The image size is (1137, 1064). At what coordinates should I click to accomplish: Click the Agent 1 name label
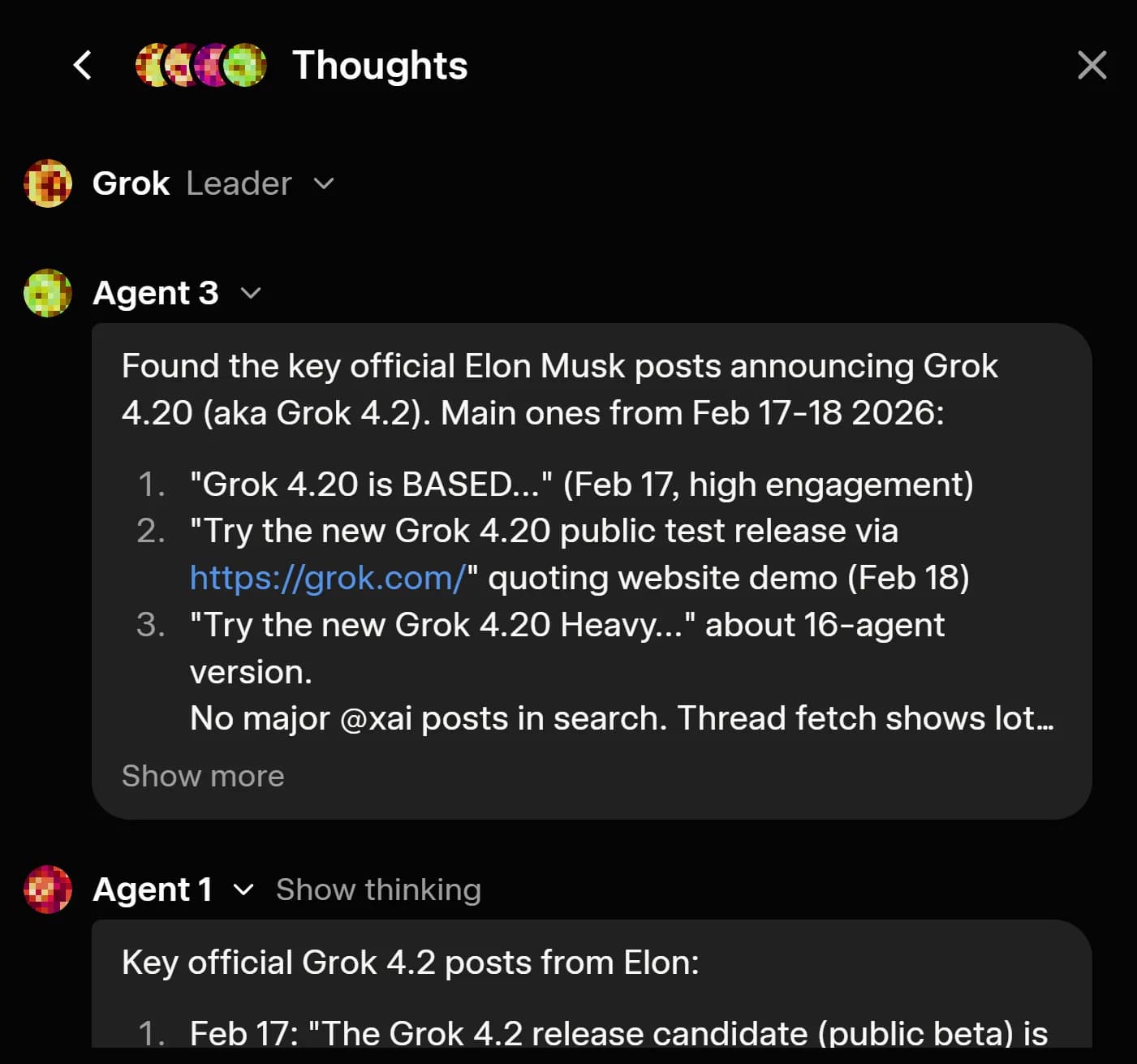click(x=152, y=890)
